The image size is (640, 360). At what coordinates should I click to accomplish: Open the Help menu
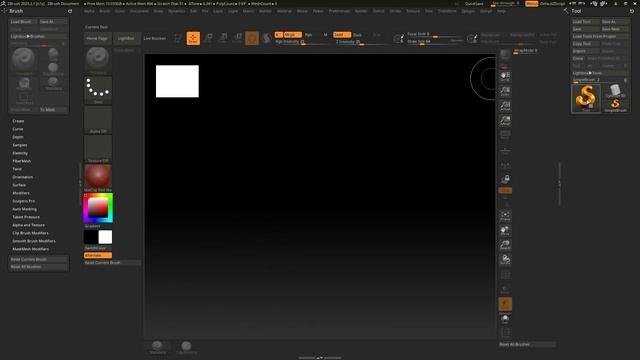pyautogui.click(x=502, y=11)
